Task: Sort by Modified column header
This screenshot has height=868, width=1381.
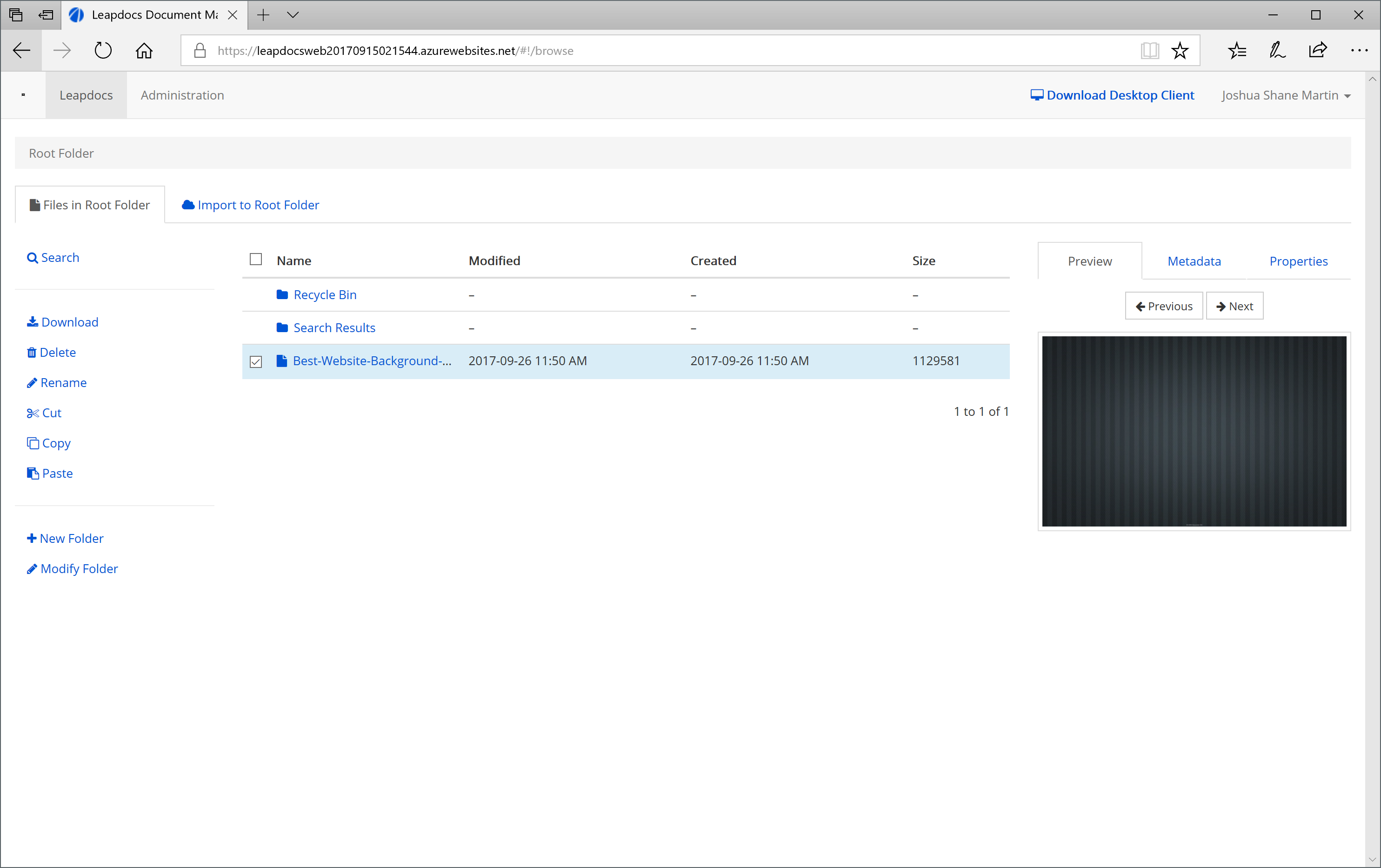Action: pos(494,260)
